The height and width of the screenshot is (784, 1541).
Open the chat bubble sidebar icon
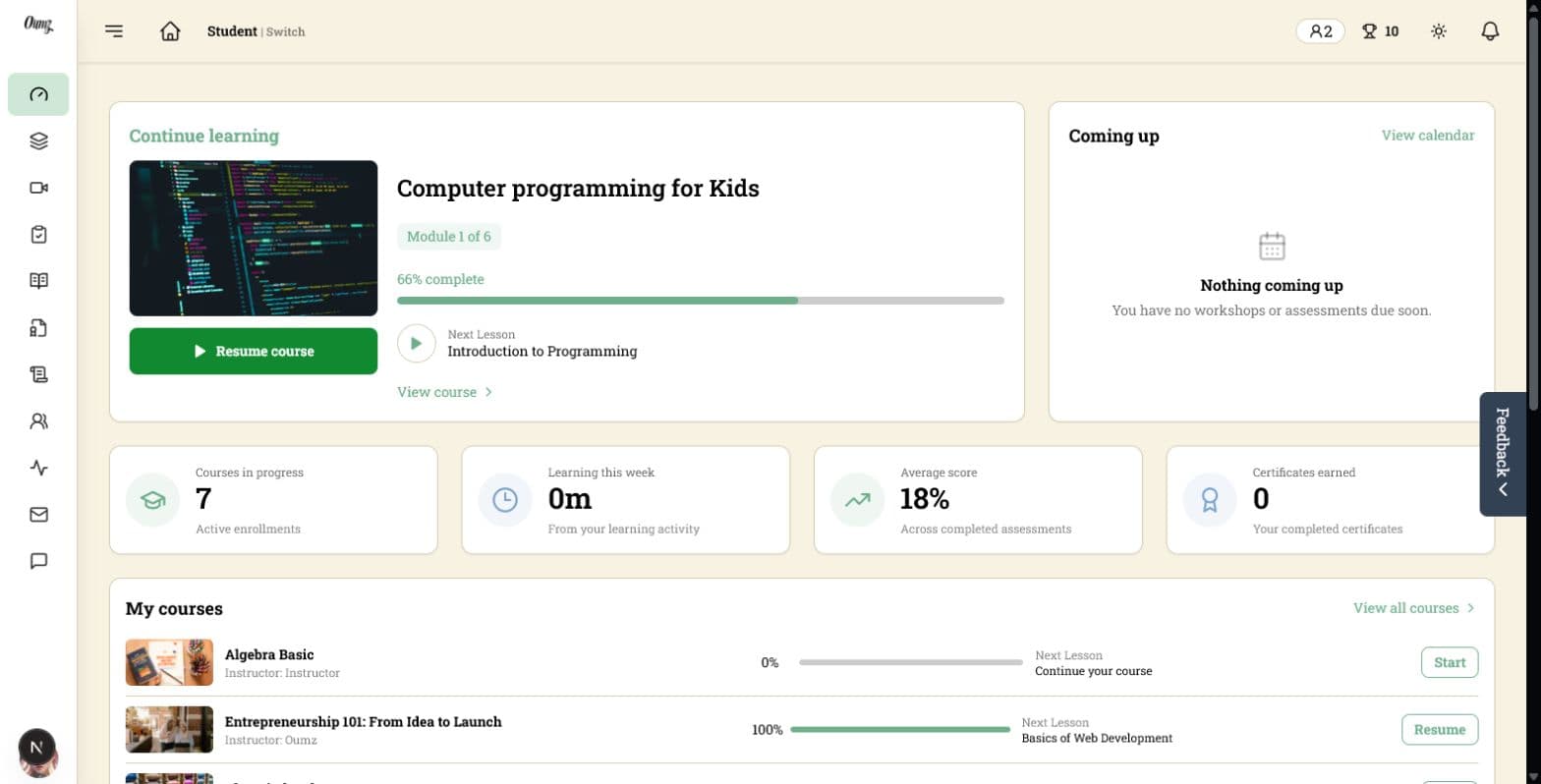[38, 561]
